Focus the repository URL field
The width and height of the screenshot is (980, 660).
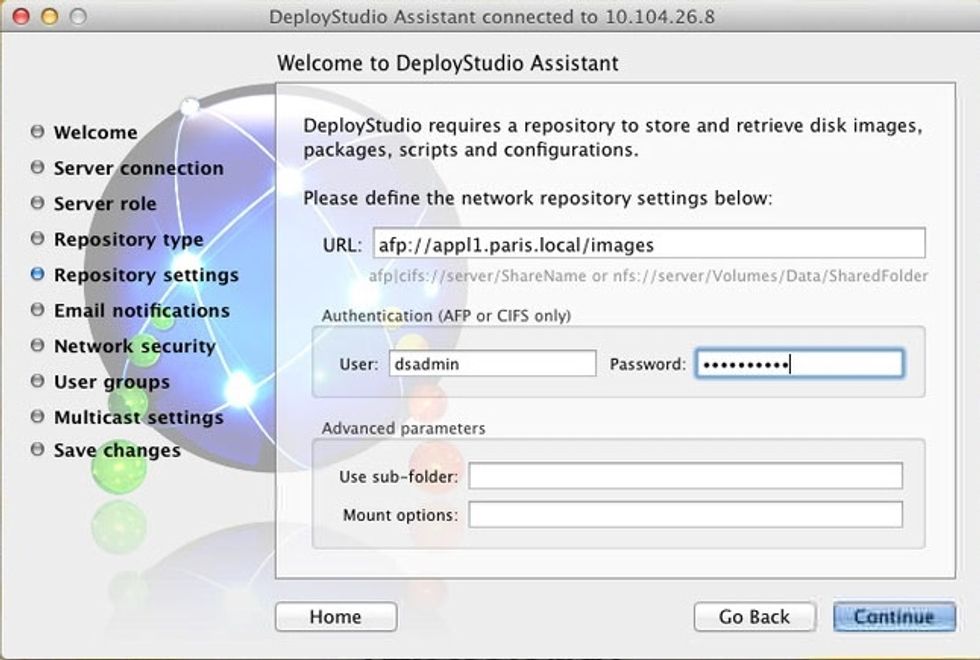(648, 243)
